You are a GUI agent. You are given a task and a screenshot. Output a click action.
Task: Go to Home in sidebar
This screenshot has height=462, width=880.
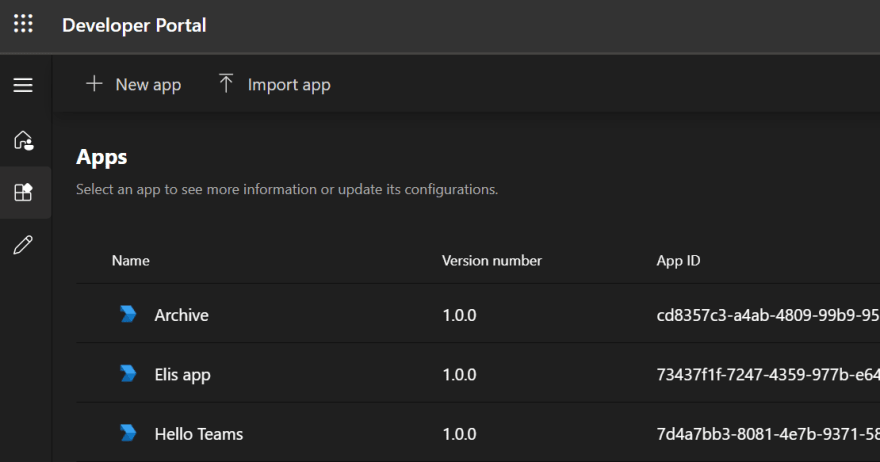[x=24, y=140]
